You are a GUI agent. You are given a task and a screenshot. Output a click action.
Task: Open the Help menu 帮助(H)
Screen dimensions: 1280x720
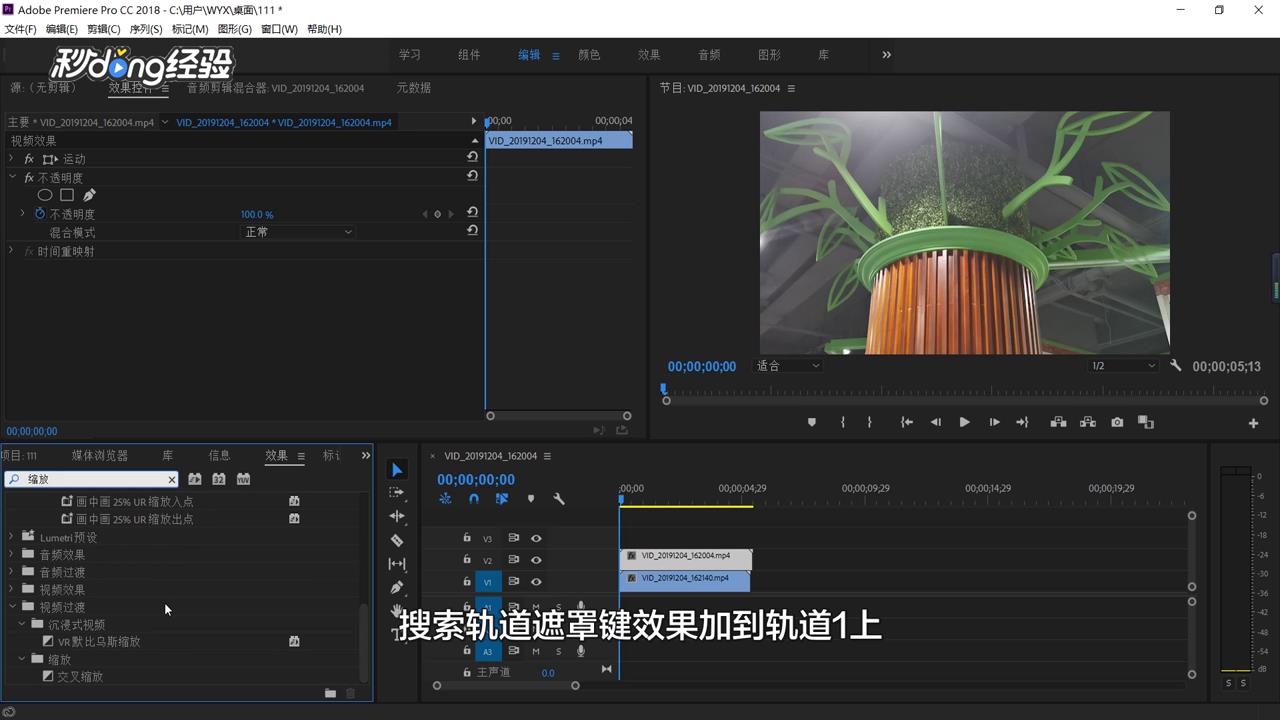pyautogui.click(x=324, y=29)
